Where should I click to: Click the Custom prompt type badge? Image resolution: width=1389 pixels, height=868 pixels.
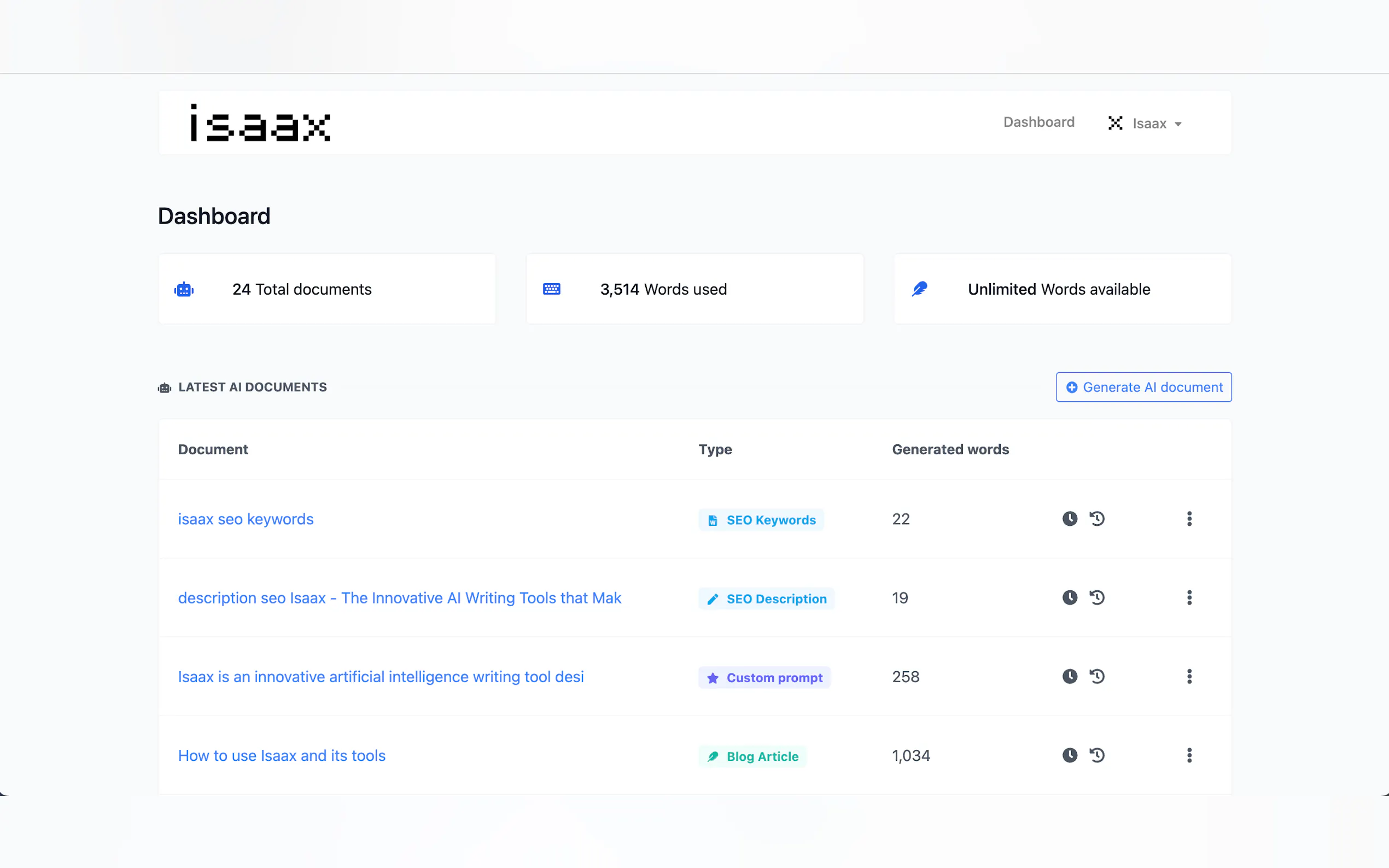[764, 678]
